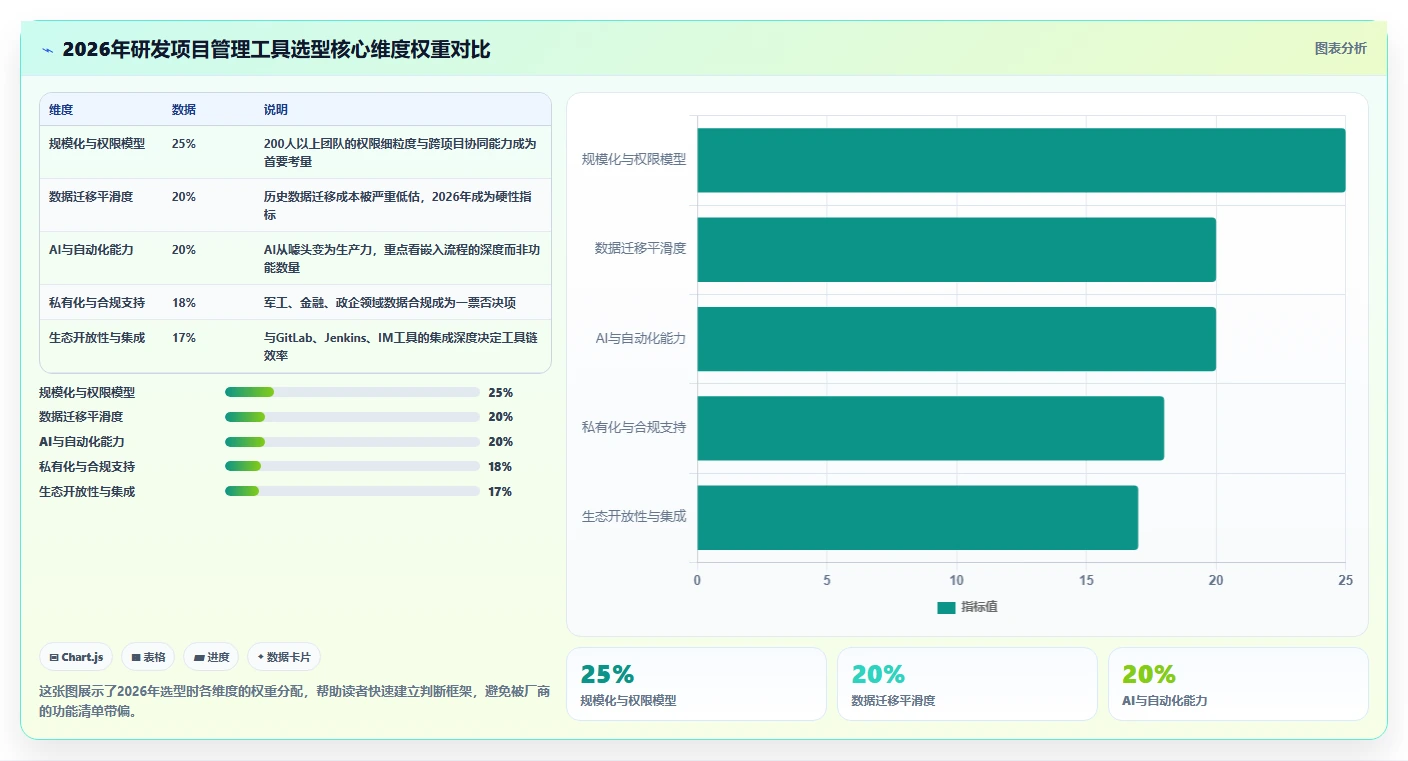The height and width of the screenshot is (761, 1408).
Task: Click the 数据迁移平滑度 chart bar
Action: pos(956,249)
